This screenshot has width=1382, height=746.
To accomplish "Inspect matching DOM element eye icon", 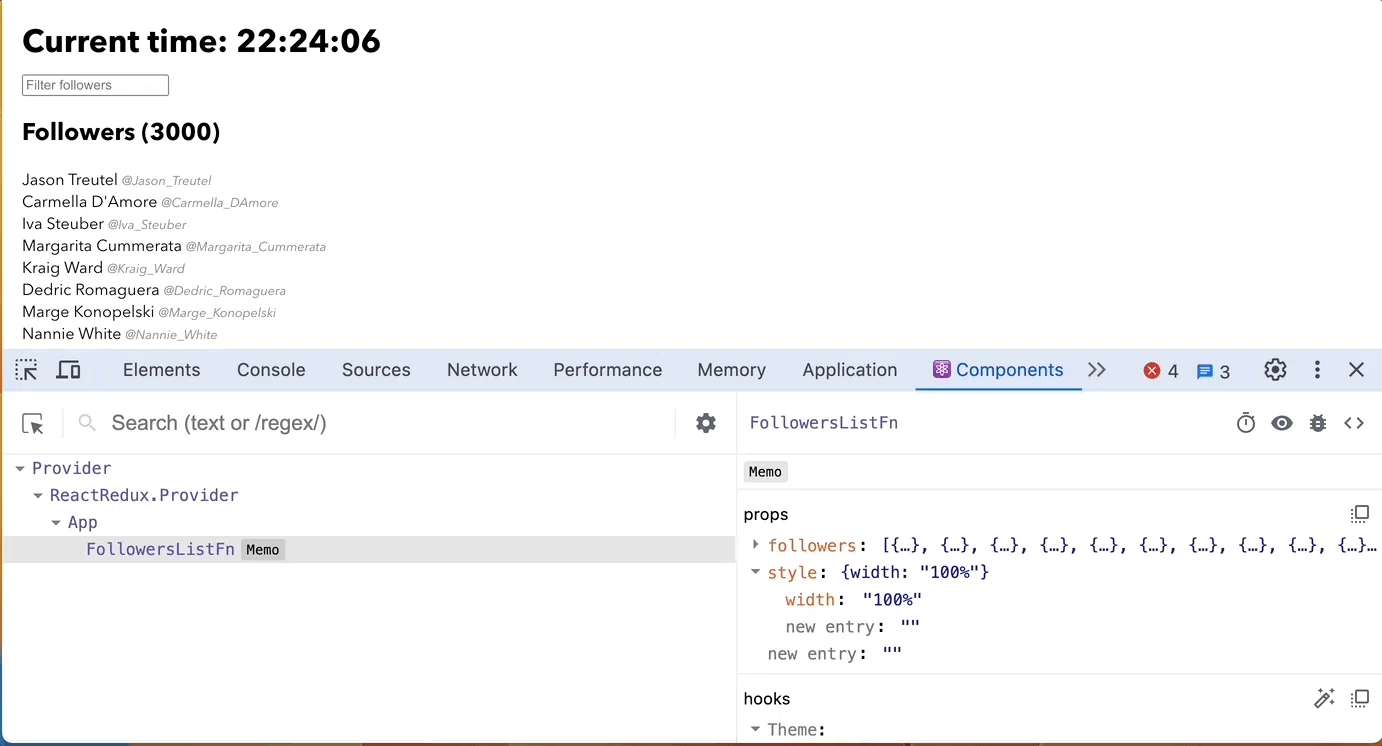I will tap(1281, 423).
